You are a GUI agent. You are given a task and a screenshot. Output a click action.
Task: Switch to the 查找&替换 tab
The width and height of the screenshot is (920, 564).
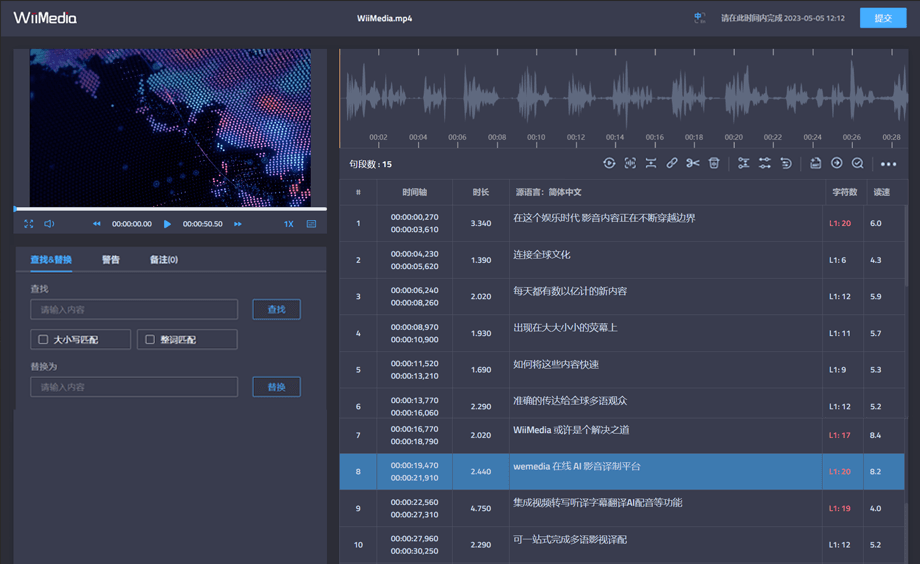(51, 259)
